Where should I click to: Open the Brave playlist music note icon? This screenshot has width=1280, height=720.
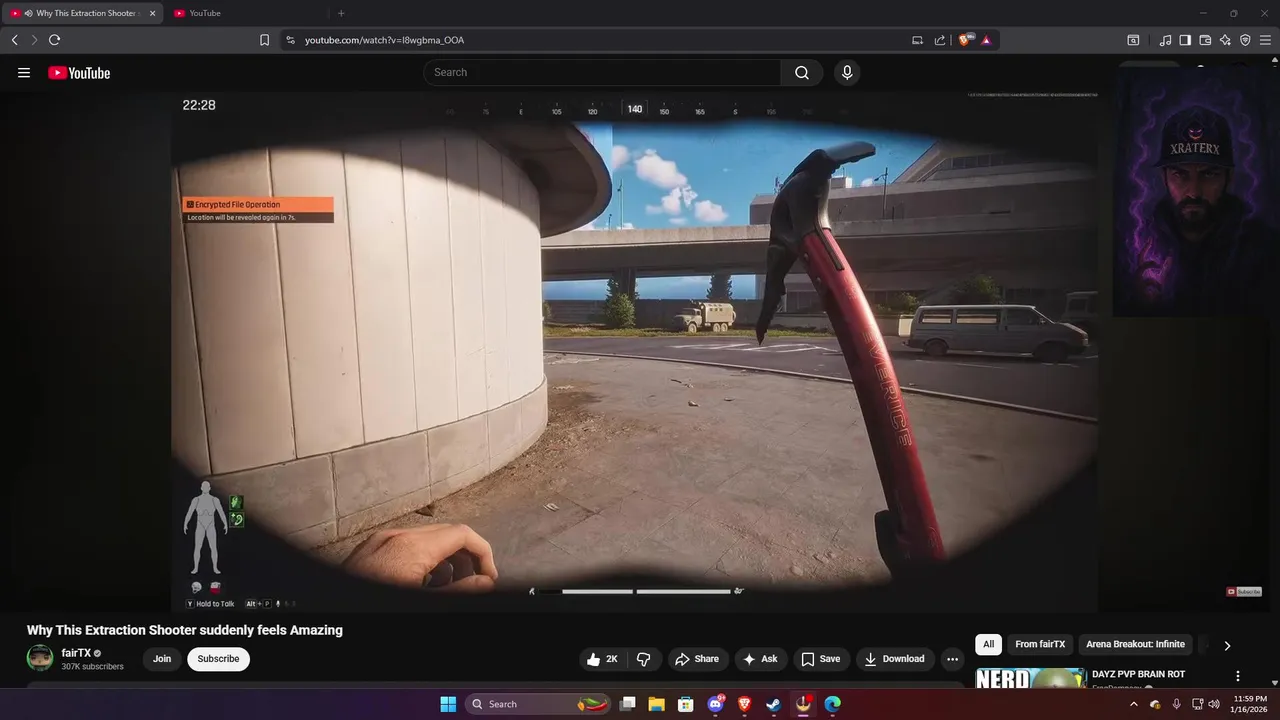[1165, 40]
